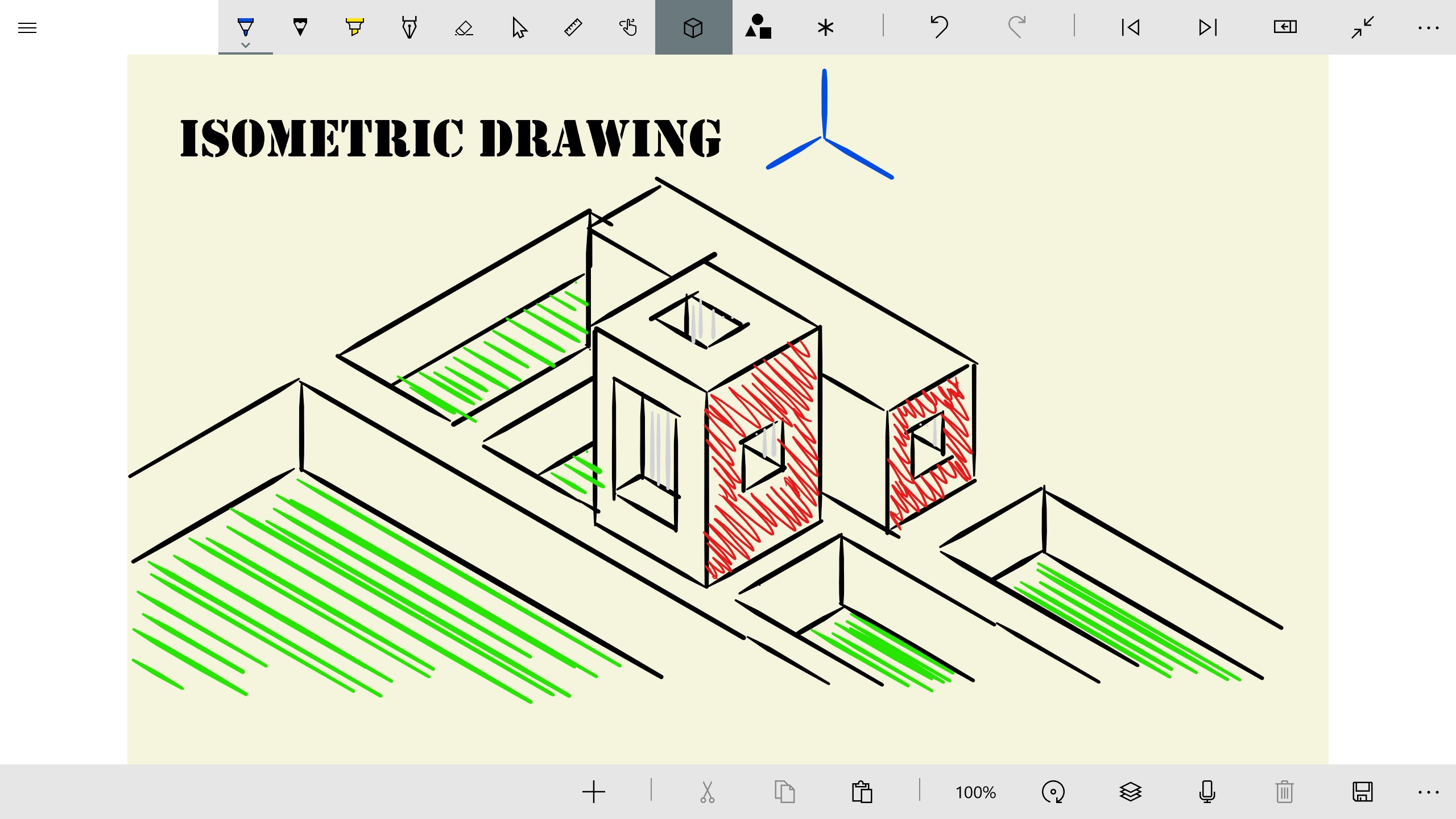Image resolution: width=1456 pixels, height=819 pixels.
Task: Go to the first page
Action: tap(1130, 27)
